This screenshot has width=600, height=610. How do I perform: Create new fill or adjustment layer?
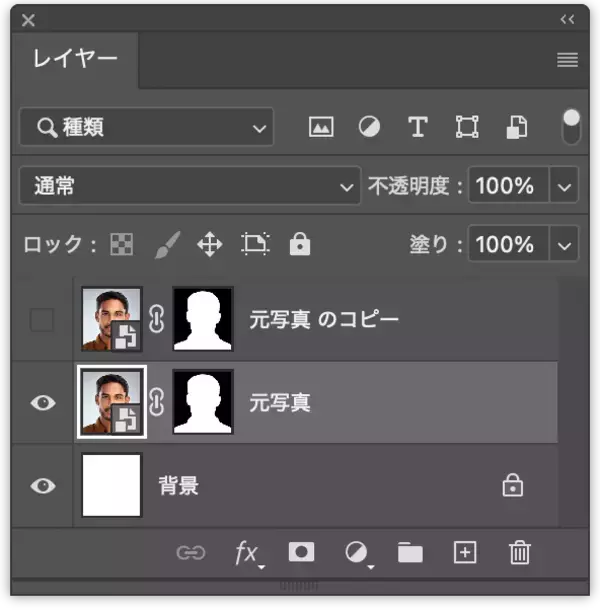[x=358, y=554]
